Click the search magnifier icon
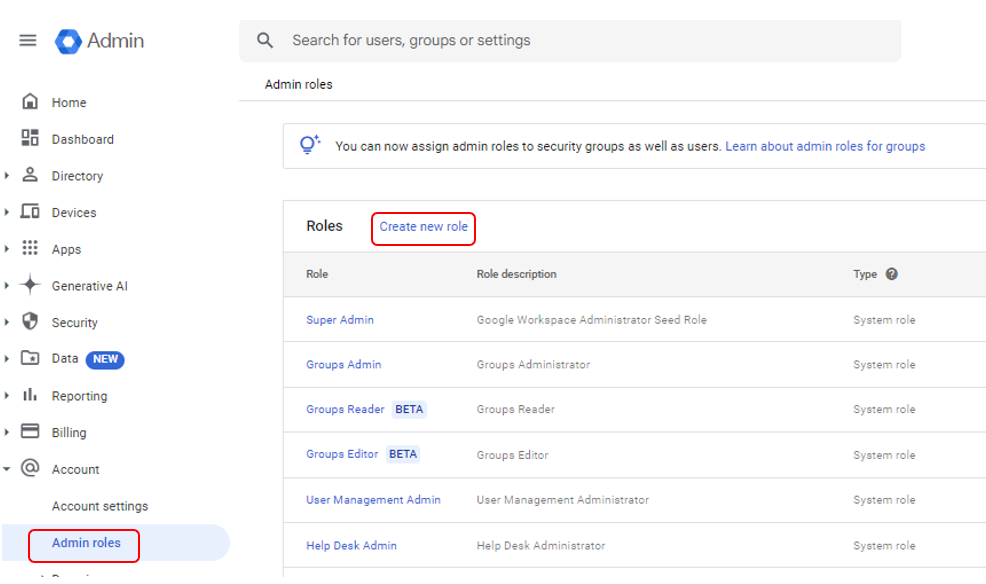986x584 pixels. click(x=265, y=41)
